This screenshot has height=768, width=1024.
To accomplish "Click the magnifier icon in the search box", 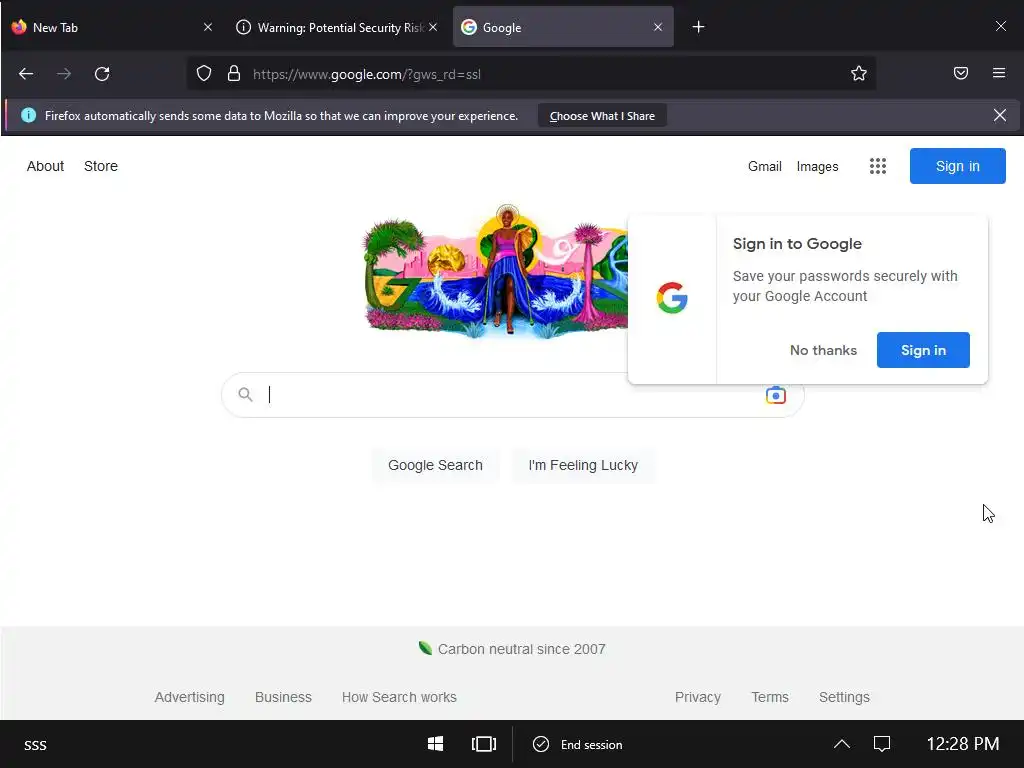I will [246, 394].
